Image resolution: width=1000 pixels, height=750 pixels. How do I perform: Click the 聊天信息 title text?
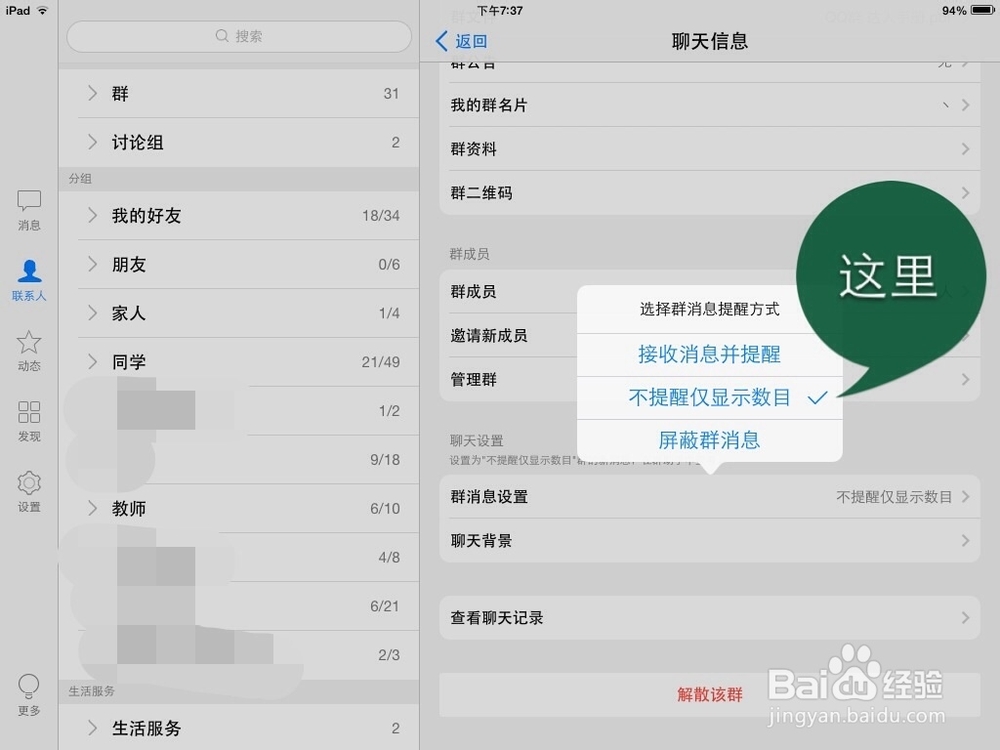(709, 41)
